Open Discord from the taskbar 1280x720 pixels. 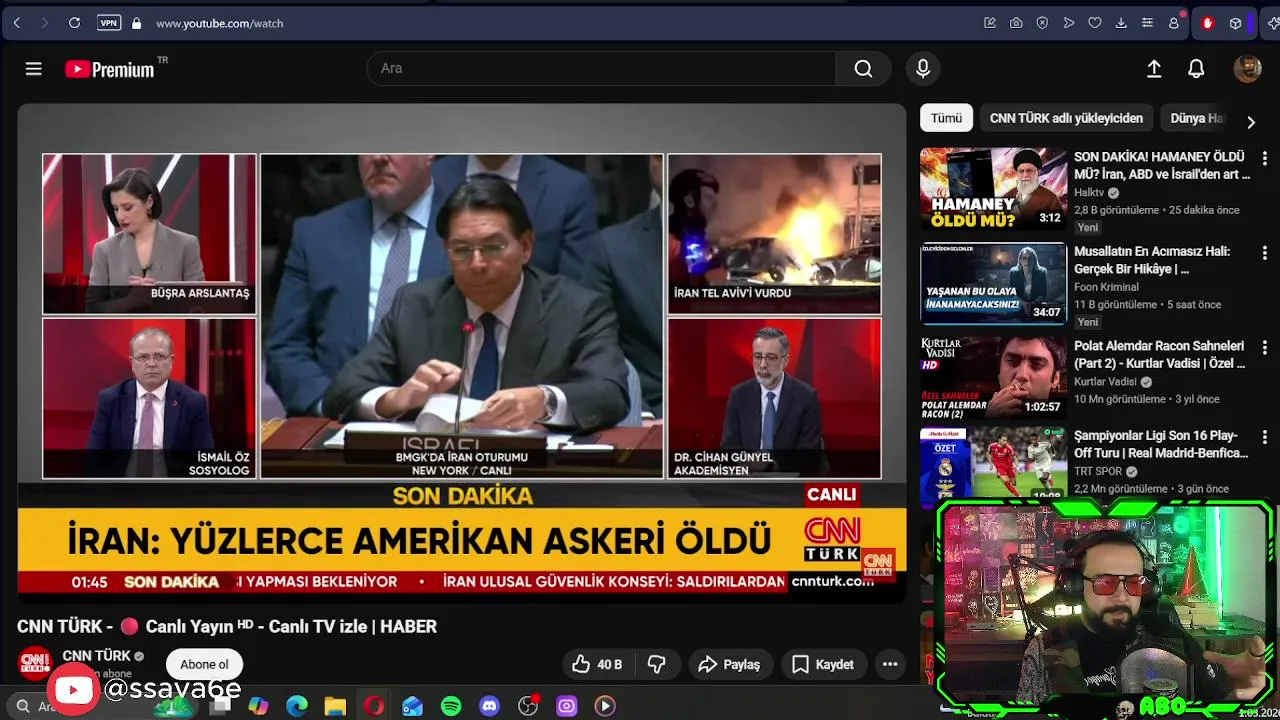point(489,706)
